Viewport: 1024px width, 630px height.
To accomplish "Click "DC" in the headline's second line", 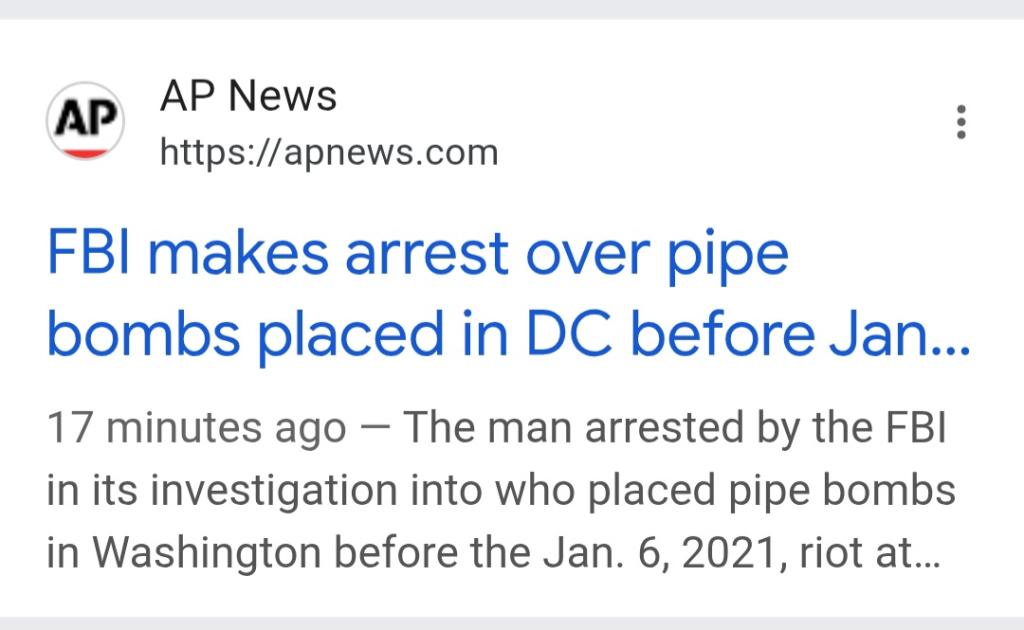I will coord(563,338).
